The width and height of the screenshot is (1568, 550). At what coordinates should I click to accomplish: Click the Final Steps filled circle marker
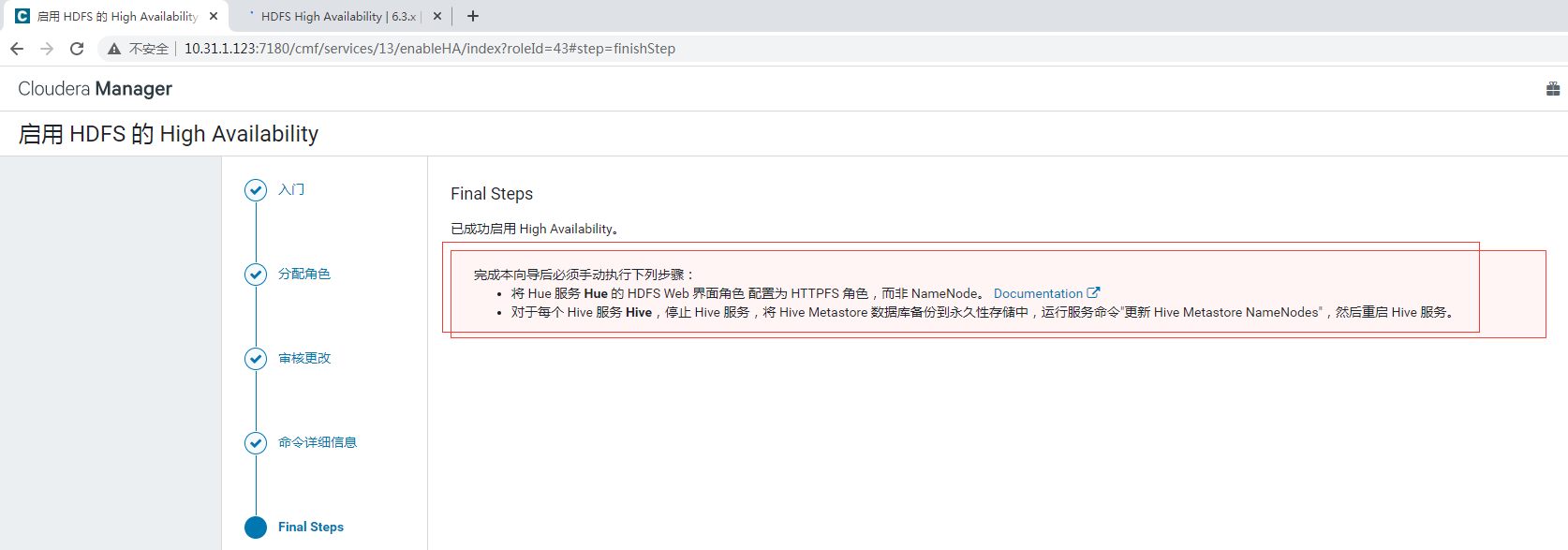pos(256,528)
